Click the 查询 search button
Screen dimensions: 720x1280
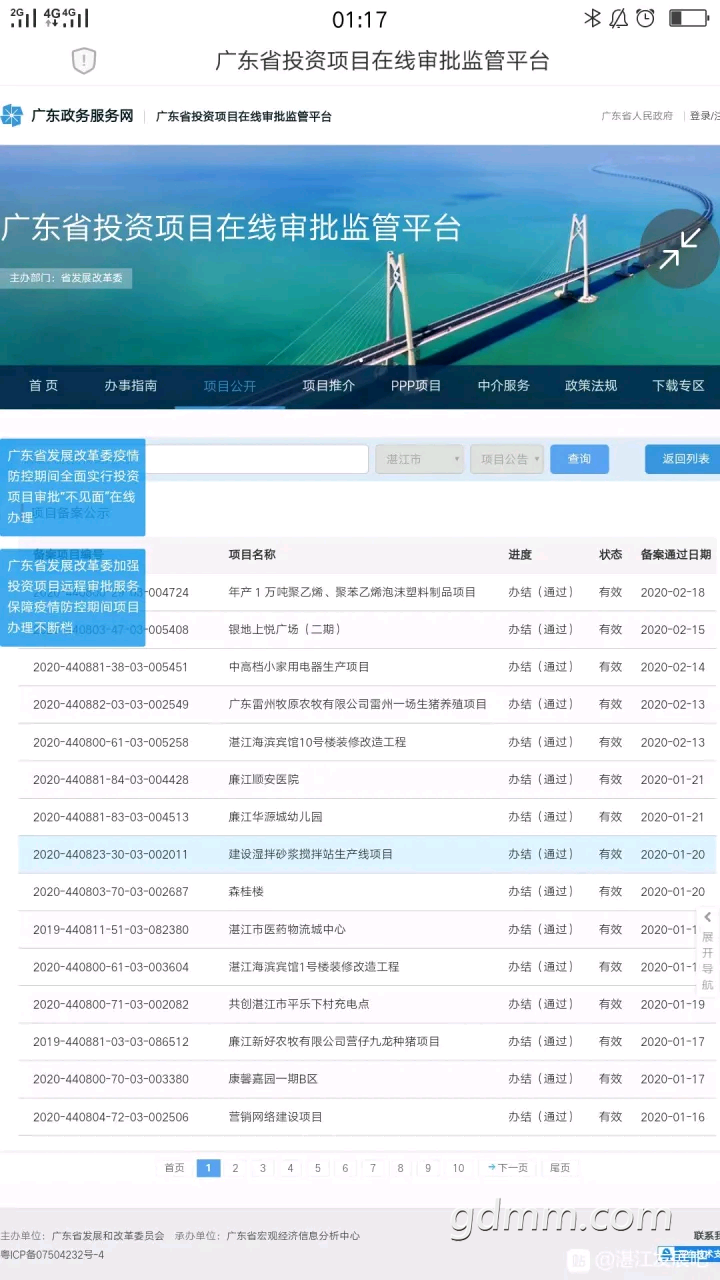[x=579, y=459]
